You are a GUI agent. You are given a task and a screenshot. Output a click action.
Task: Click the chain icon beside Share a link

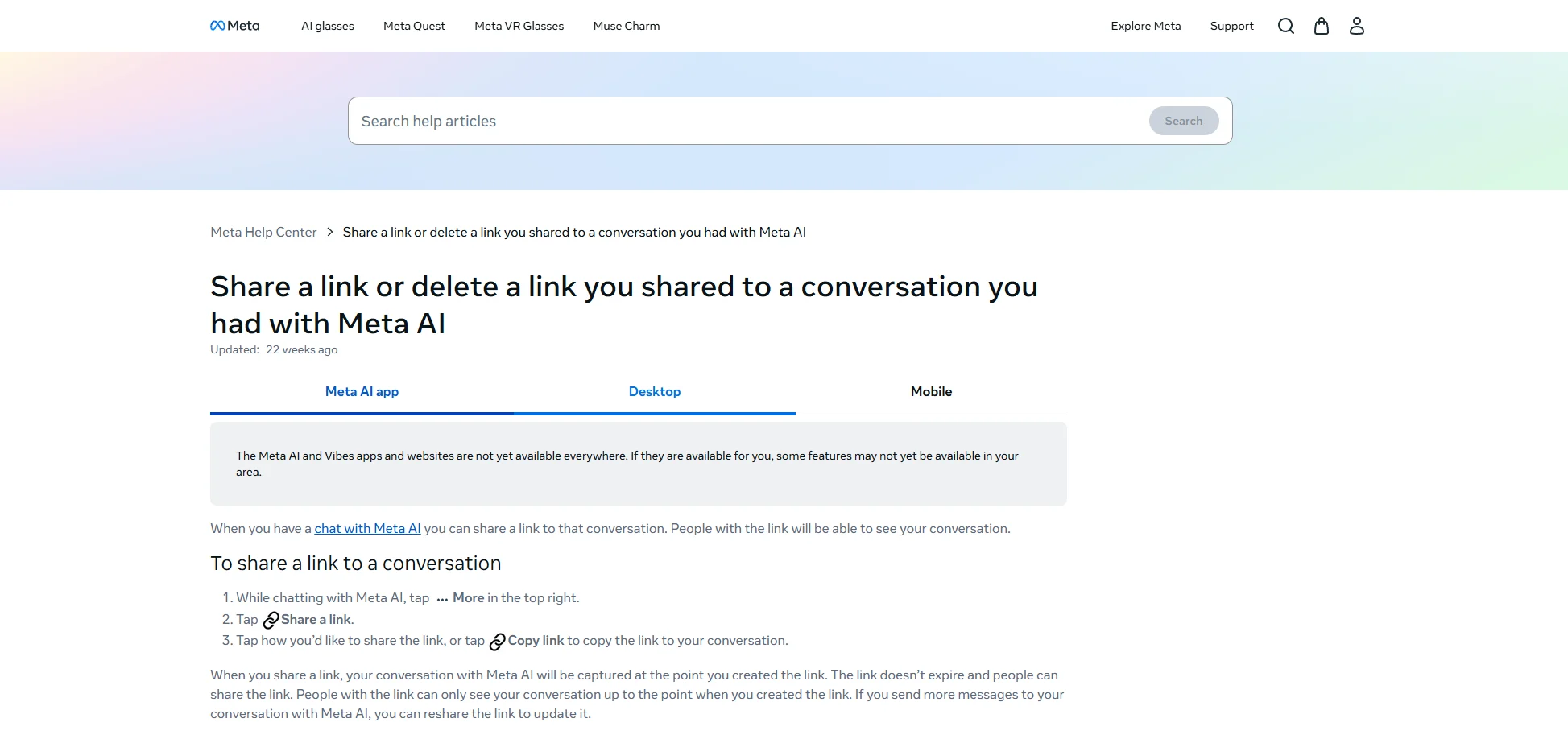click(x=271, y=620)
